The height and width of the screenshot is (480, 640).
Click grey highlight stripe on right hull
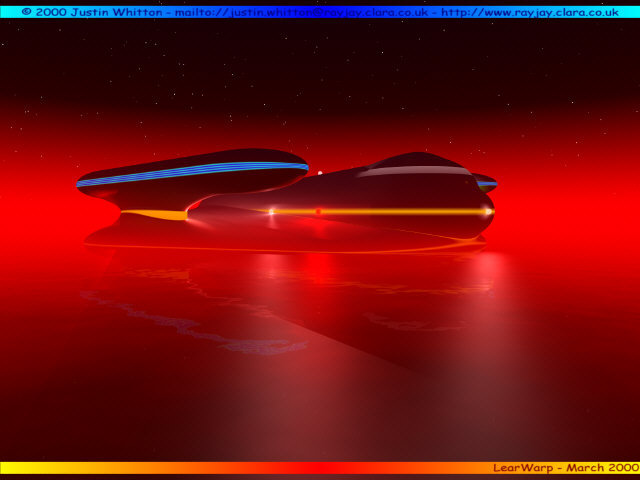pyautogui.click(x=410, y=171)
